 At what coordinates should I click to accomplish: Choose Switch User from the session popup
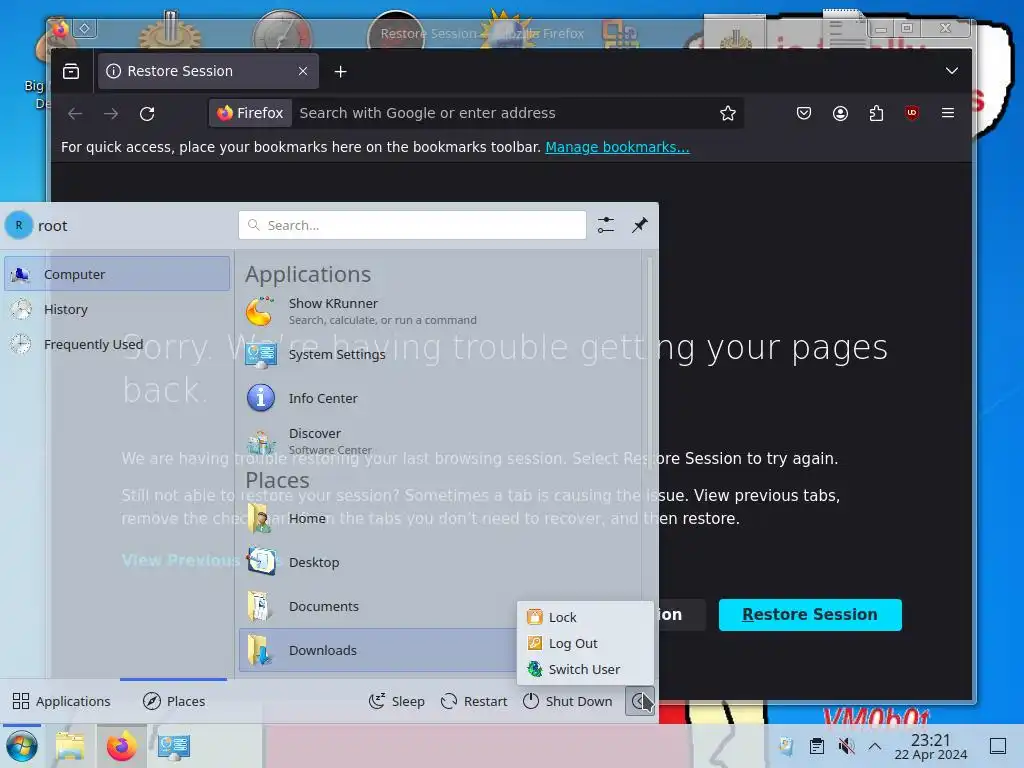[x=585, y=669]
